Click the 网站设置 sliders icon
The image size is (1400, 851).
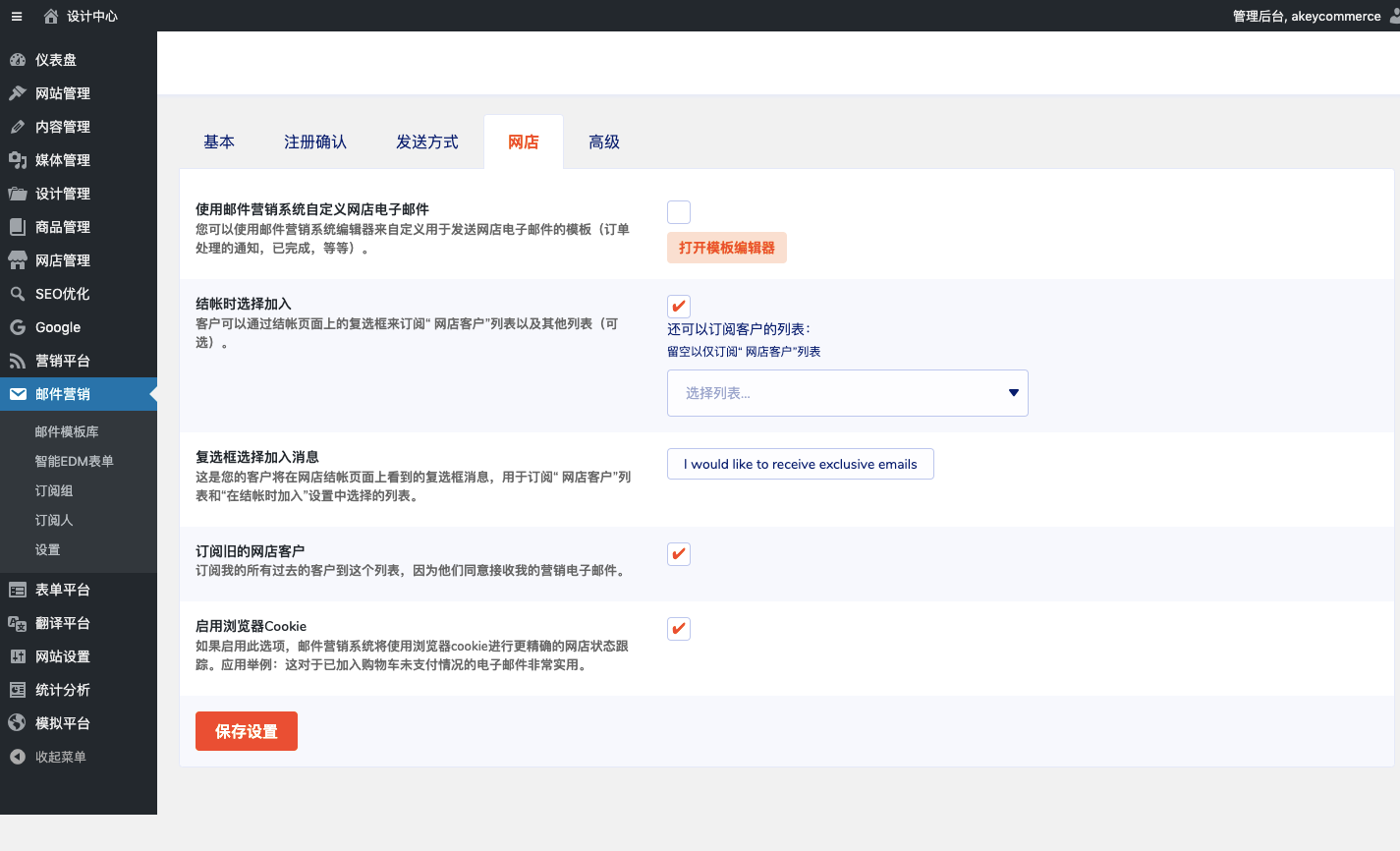pos(17,656)
